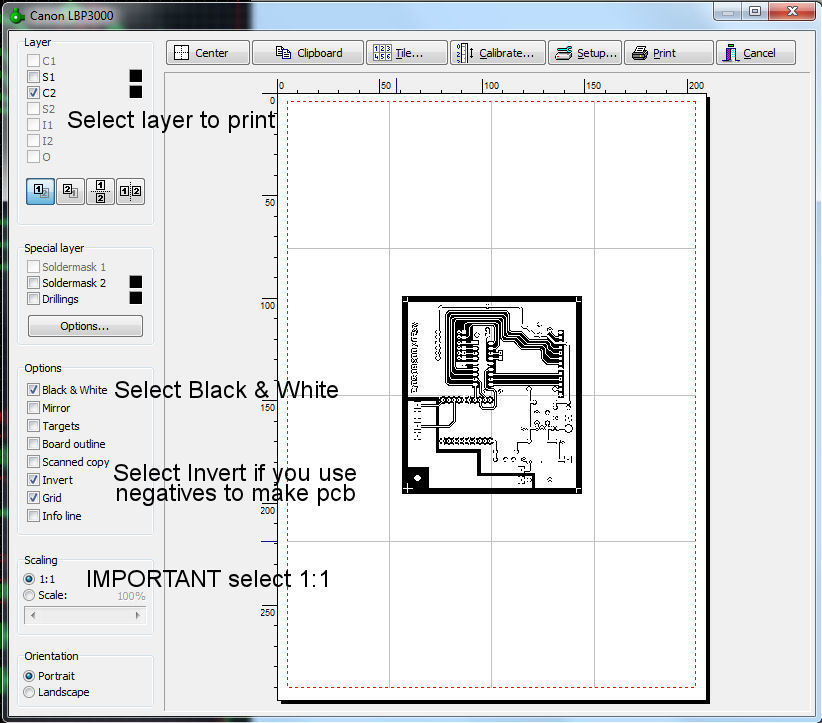Toggle the I1 layer checkbox

pos(34,125)
